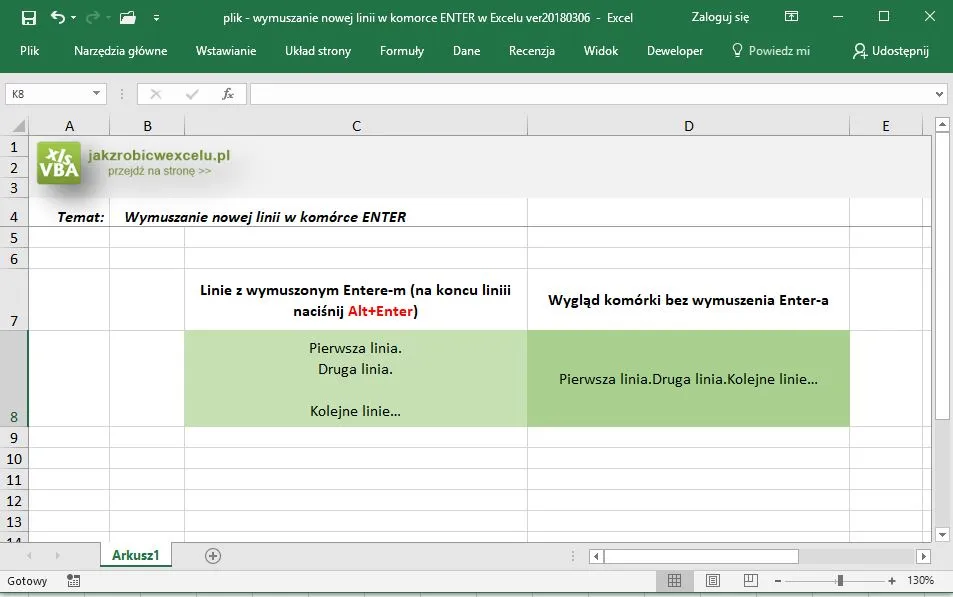Select row 8 header
The image size is (953, 597).
tap(14, 378)
